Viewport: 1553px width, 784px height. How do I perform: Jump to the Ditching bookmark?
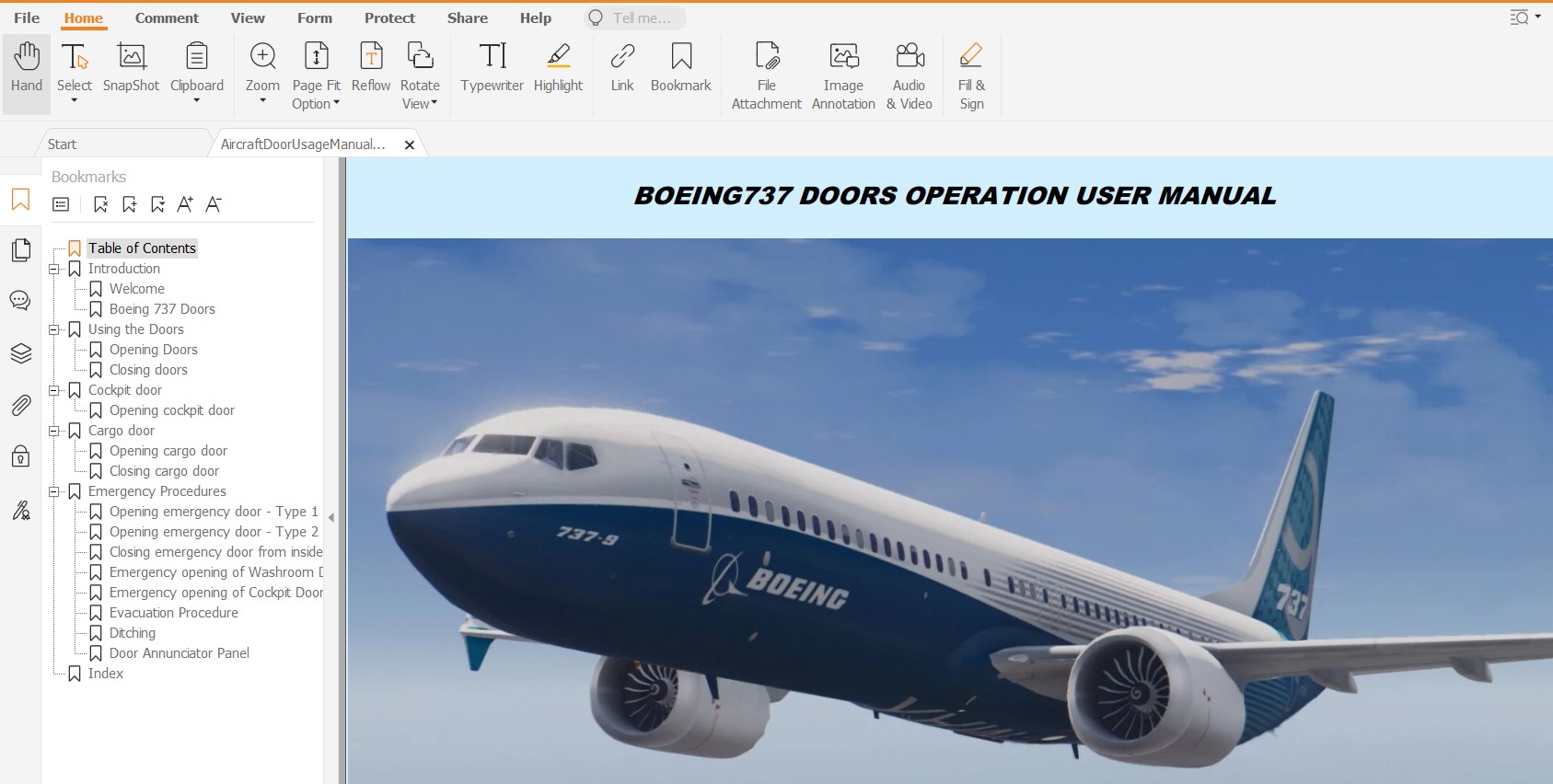[x=133, y=633]
